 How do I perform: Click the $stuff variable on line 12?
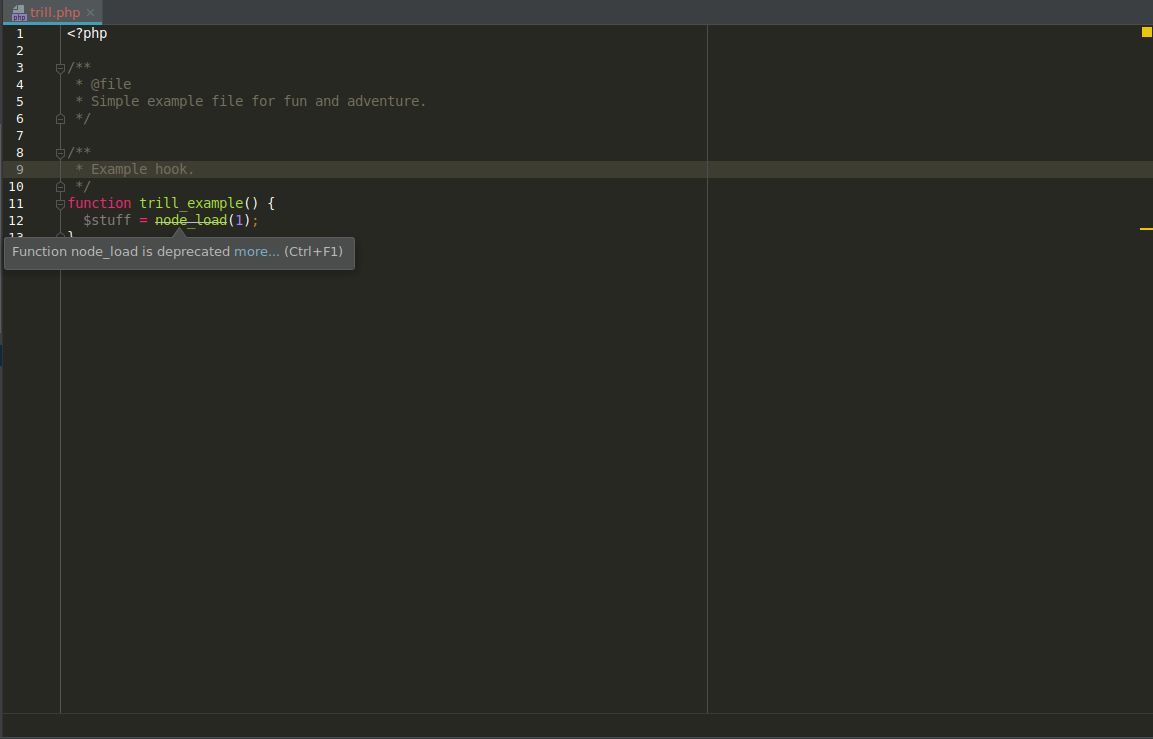coord(107,220)
